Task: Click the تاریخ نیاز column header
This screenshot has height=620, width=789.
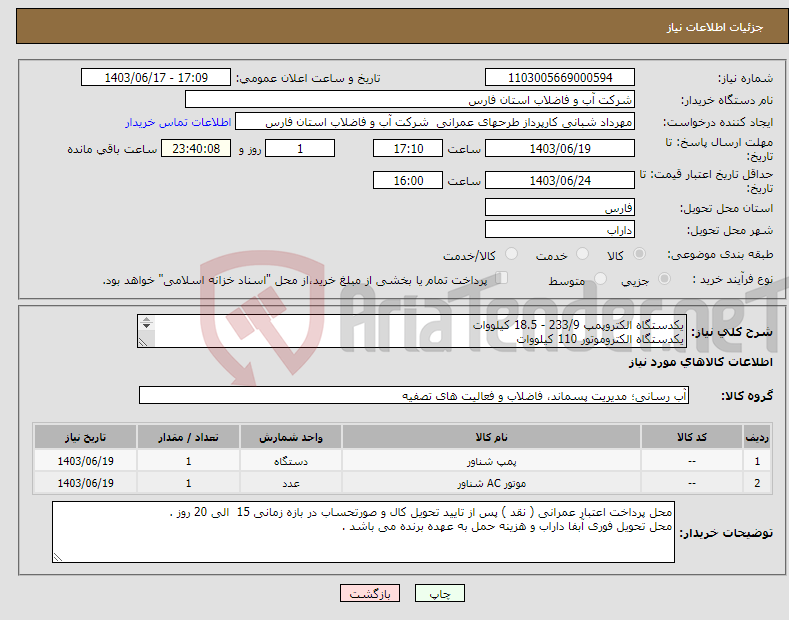Action: click(x=86, y=437)
